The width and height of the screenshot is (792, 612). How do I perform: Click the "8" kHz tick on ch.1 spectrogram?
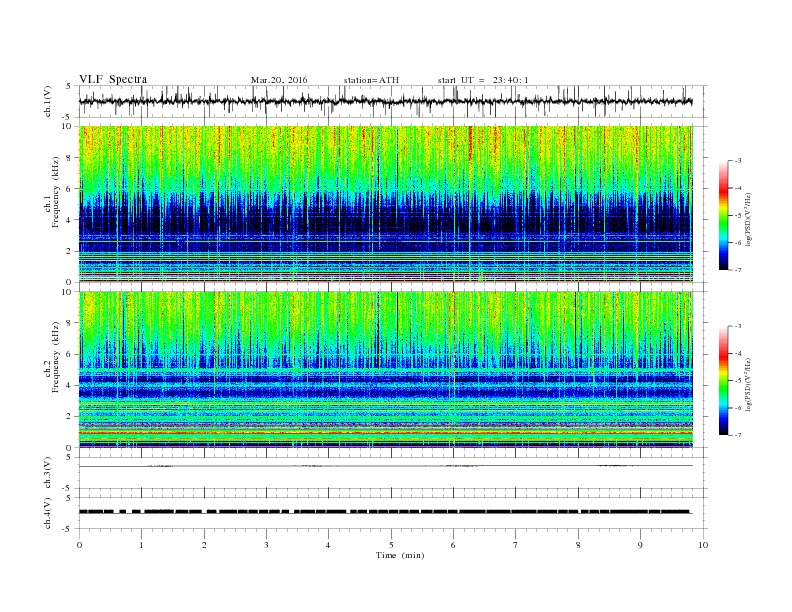pos(70,158)
